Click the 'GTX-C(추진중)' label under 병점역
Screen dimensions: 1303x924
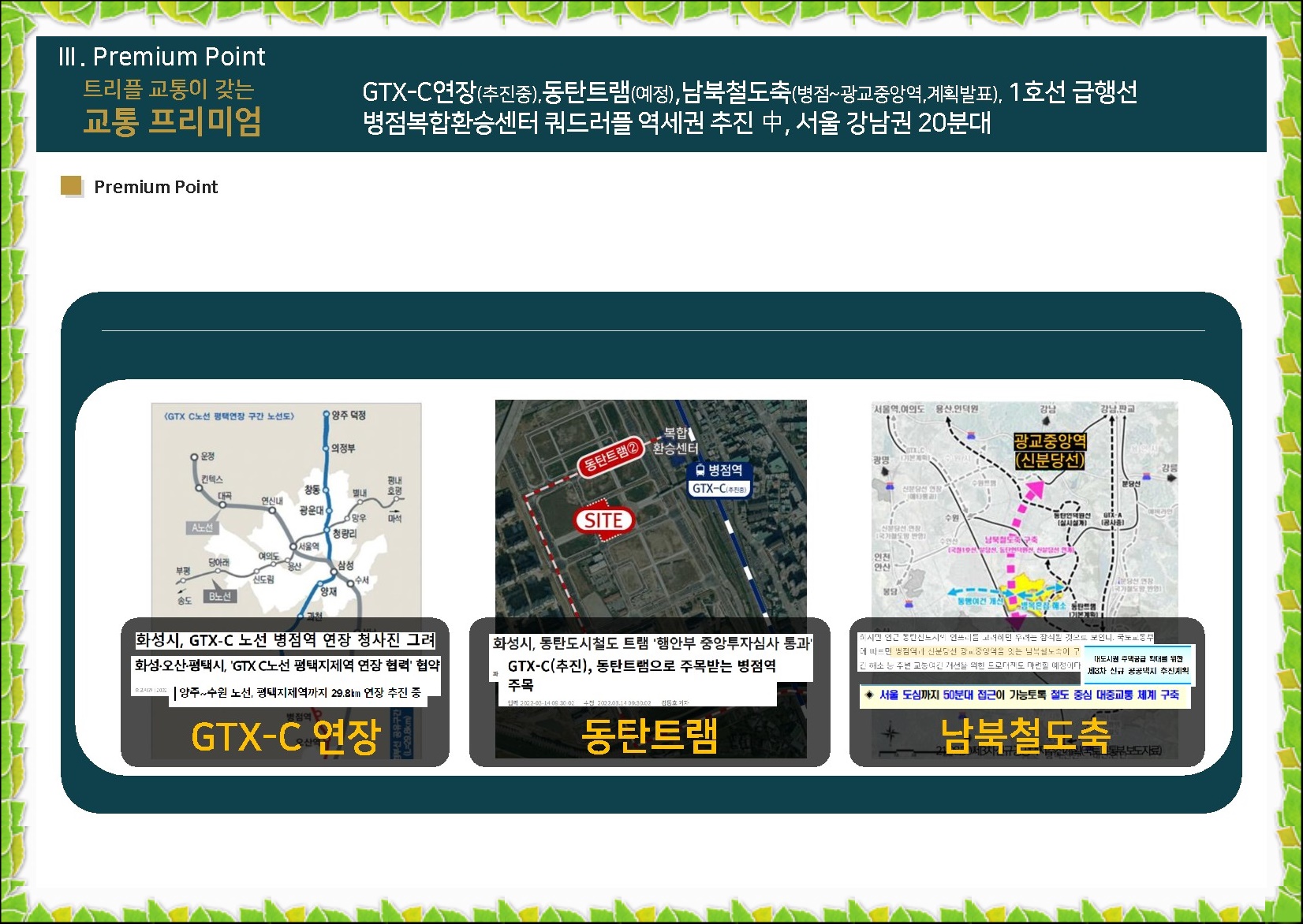pos(719,489)
